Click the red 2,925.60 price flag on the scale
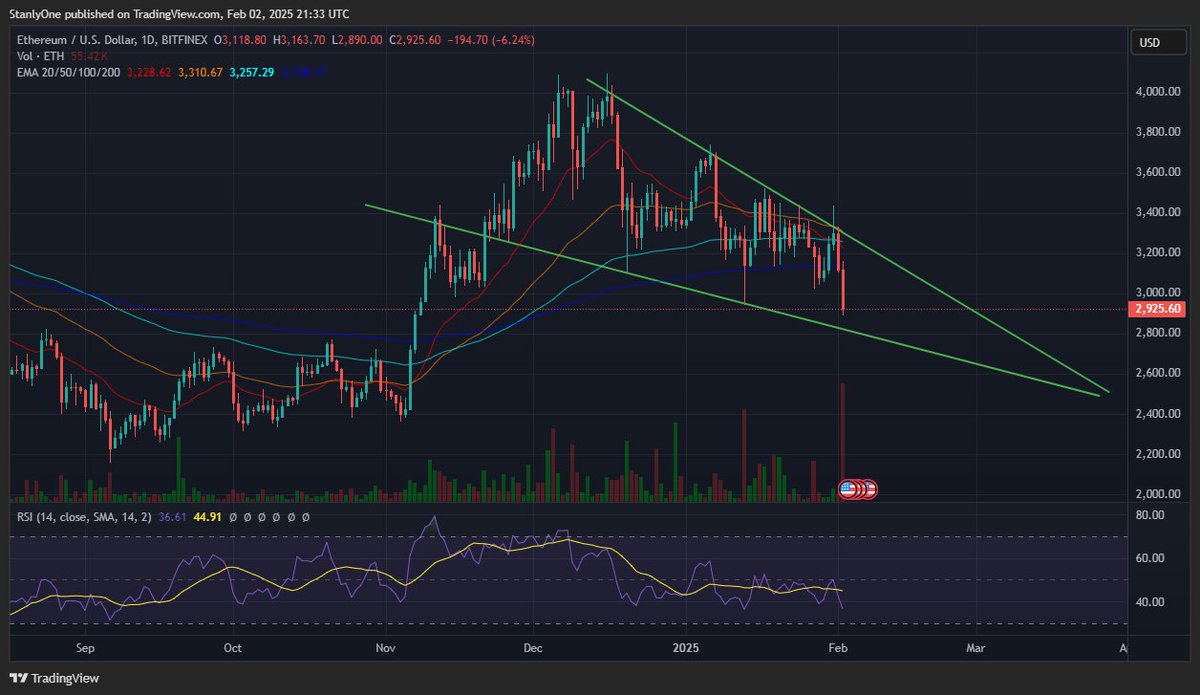The height and width of the screenshot is (695, 1200). pos(1158,310)
